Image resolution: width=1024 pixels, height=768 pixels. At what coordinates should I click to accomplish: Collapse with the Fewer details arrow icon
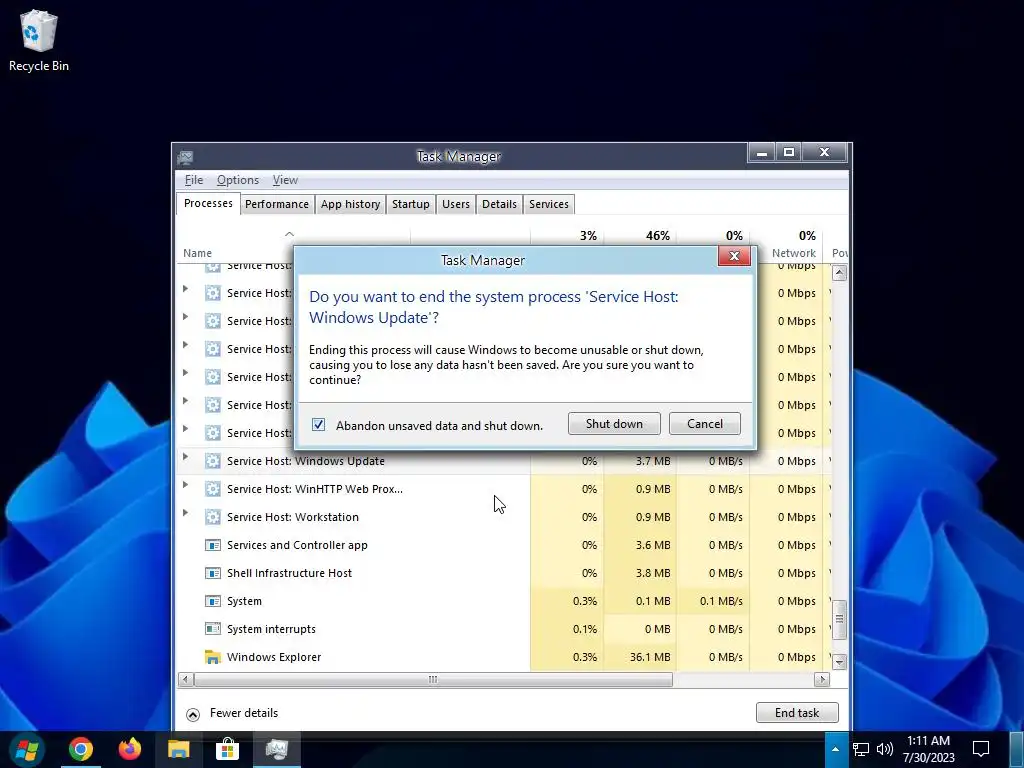coord(193,714)
